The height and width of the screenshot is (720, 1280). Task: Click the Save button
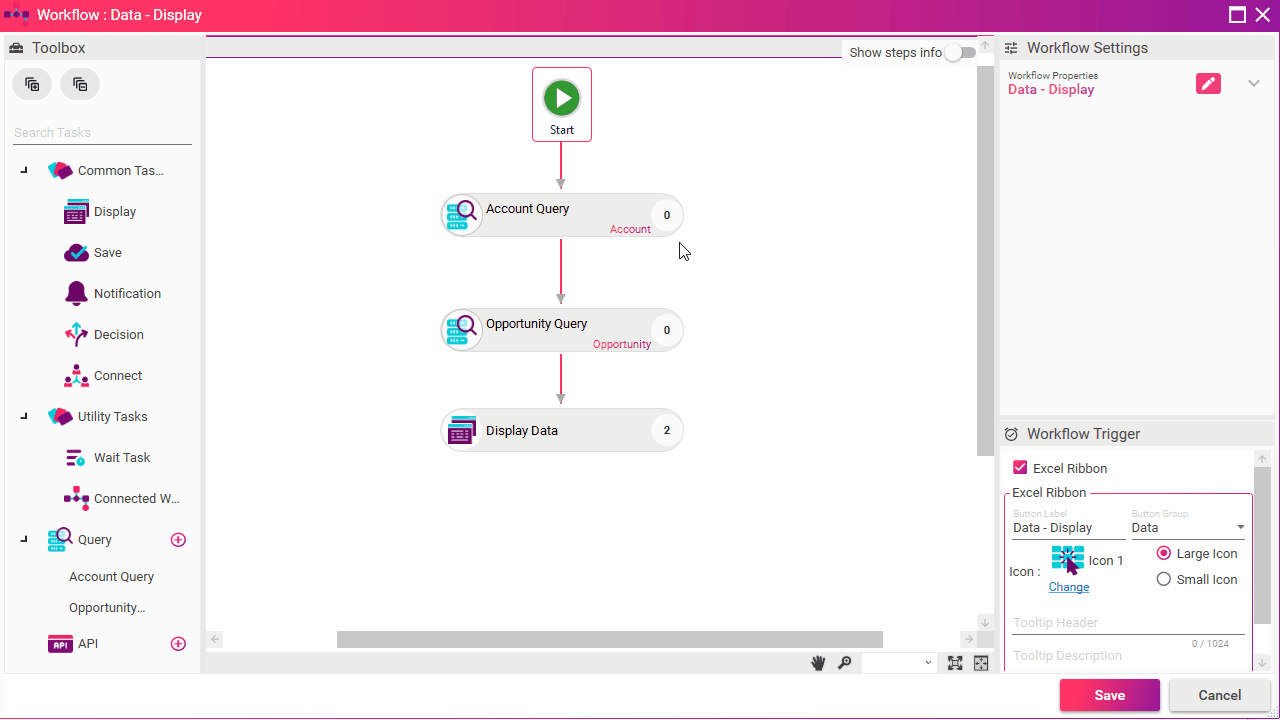(x=1109, y=695)
